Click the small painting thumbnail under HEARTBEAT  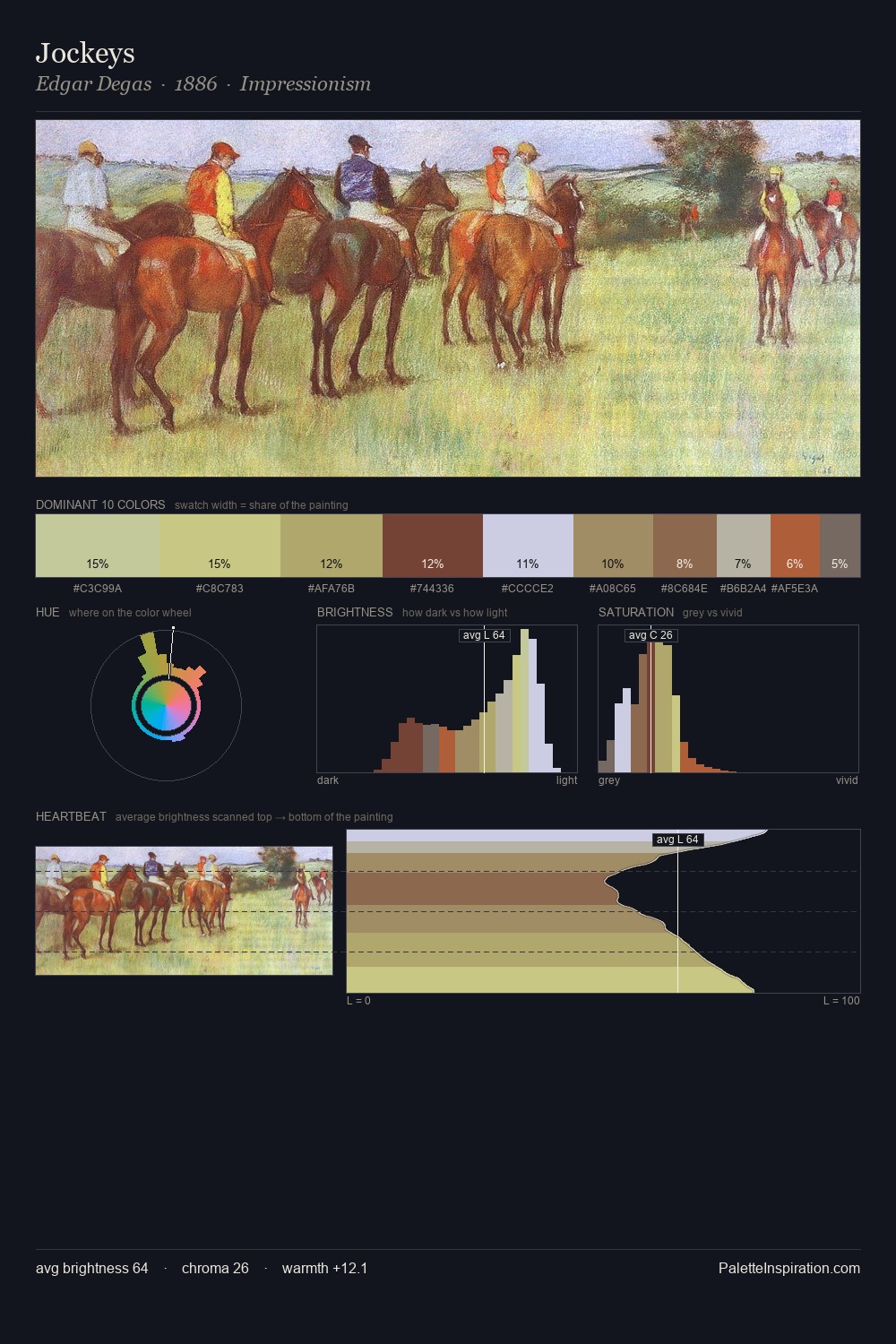coord(184,910)
